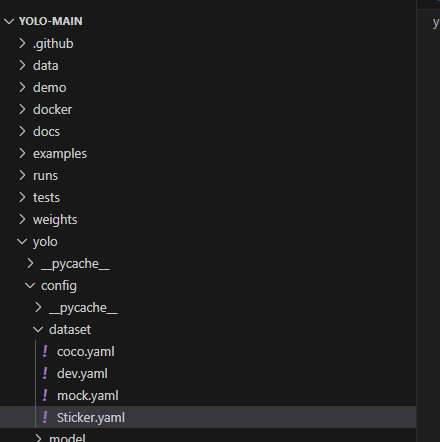This screenshot has width=440, height=442.
Task: Click the YAML icon beside Sticker.yaml
Action: [45, 418]
